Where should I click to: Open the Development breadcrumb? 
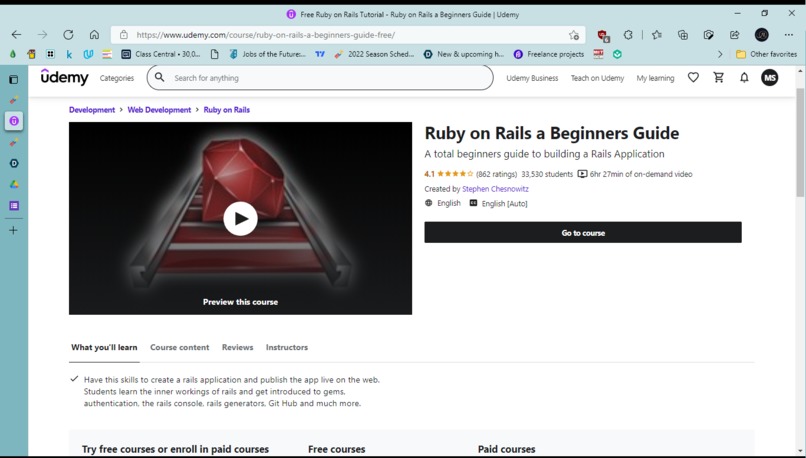[x=92, y=110]
